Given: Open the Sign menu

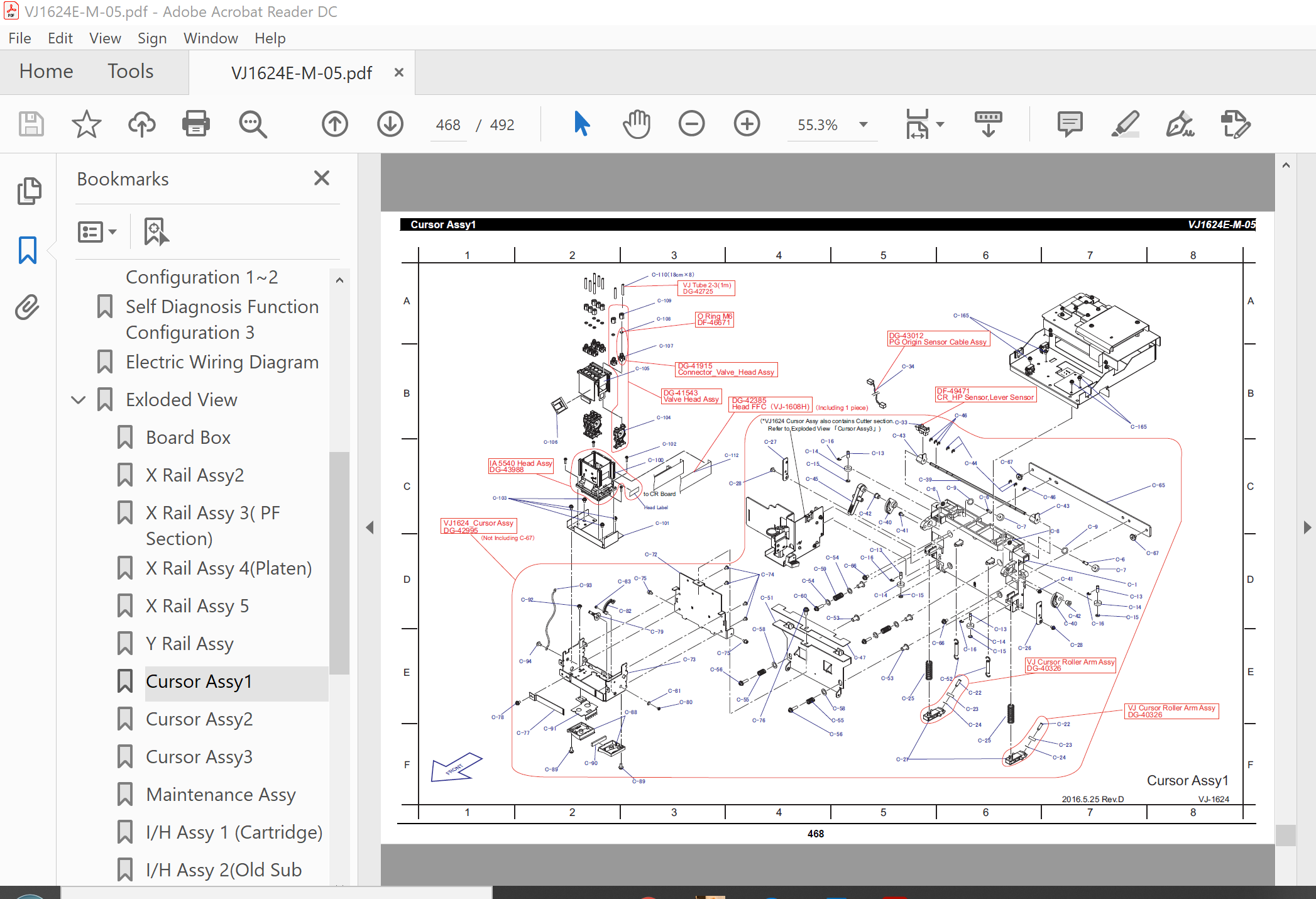Looking at the screenshot, I should coord(152,38).
